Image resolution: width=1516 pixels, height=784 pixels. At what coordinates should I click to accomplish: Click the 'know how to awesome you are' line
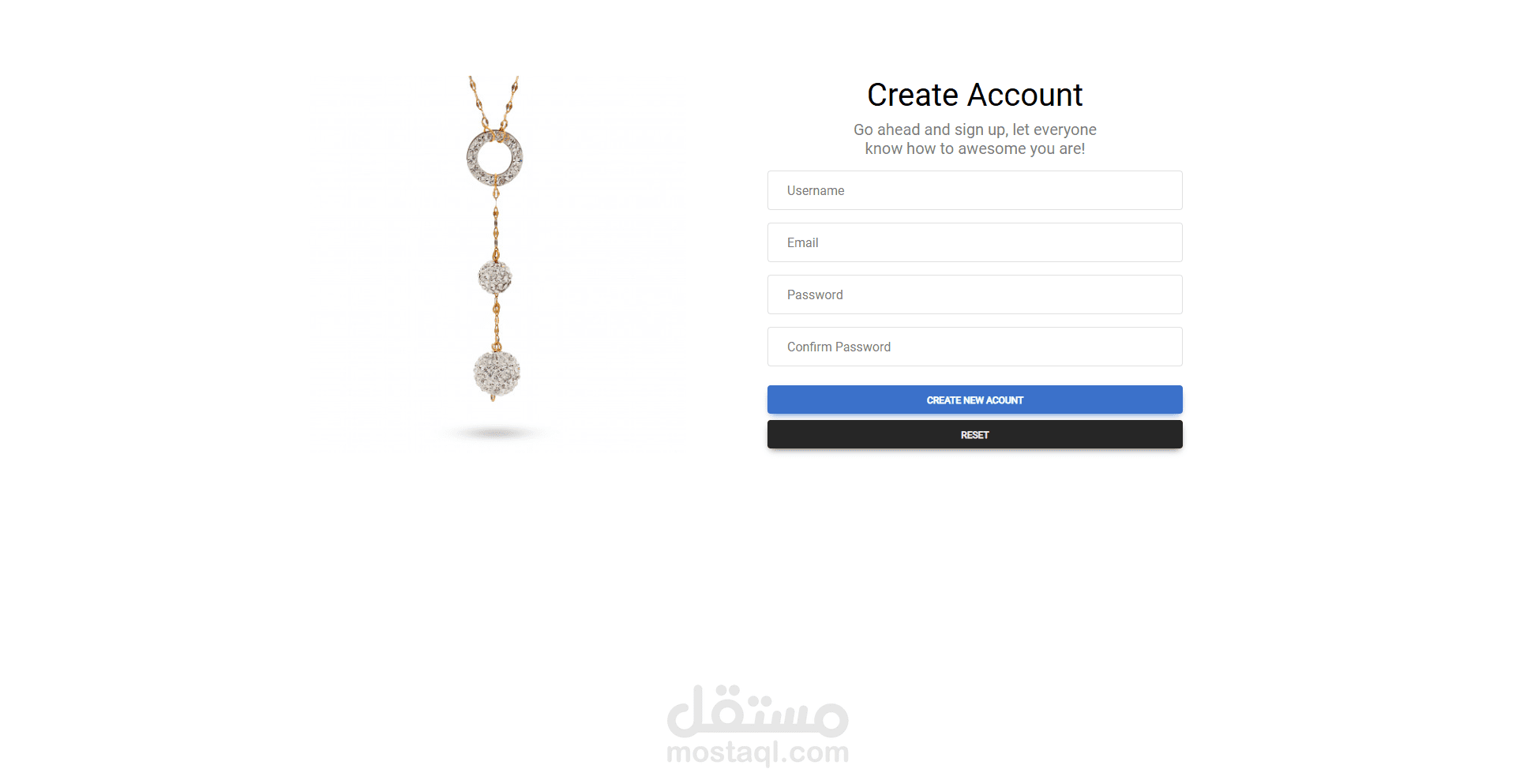(974, 148)
